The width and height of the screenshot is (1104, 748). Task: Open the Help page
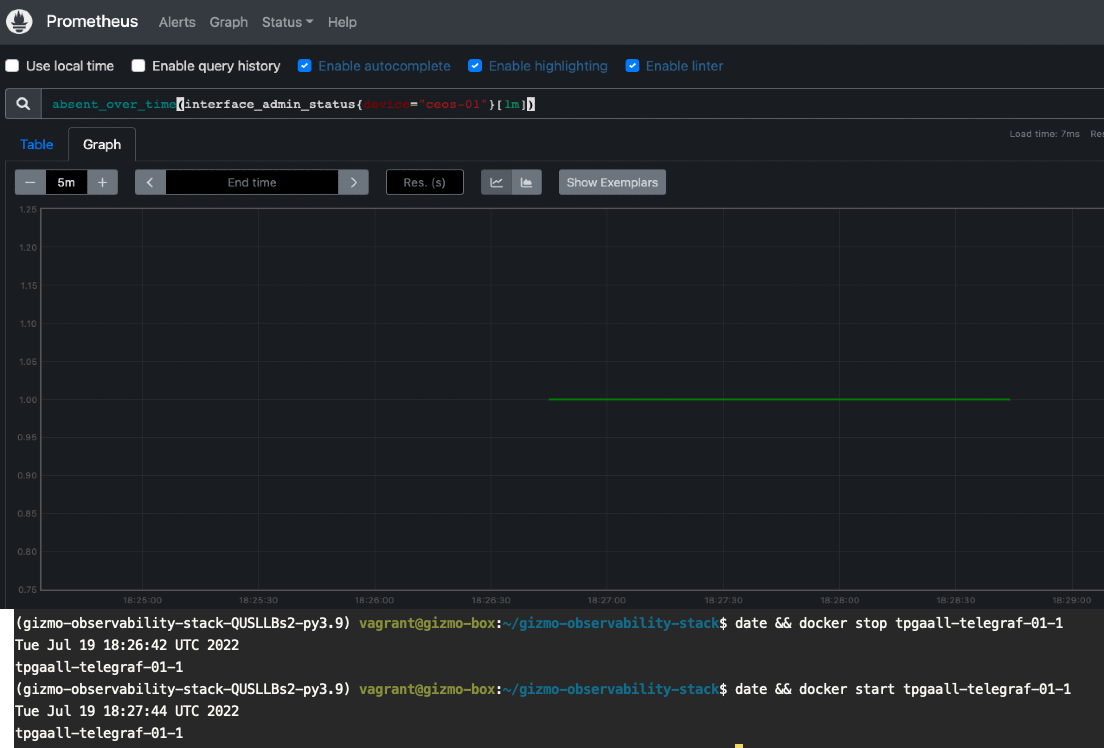(342, 22)
